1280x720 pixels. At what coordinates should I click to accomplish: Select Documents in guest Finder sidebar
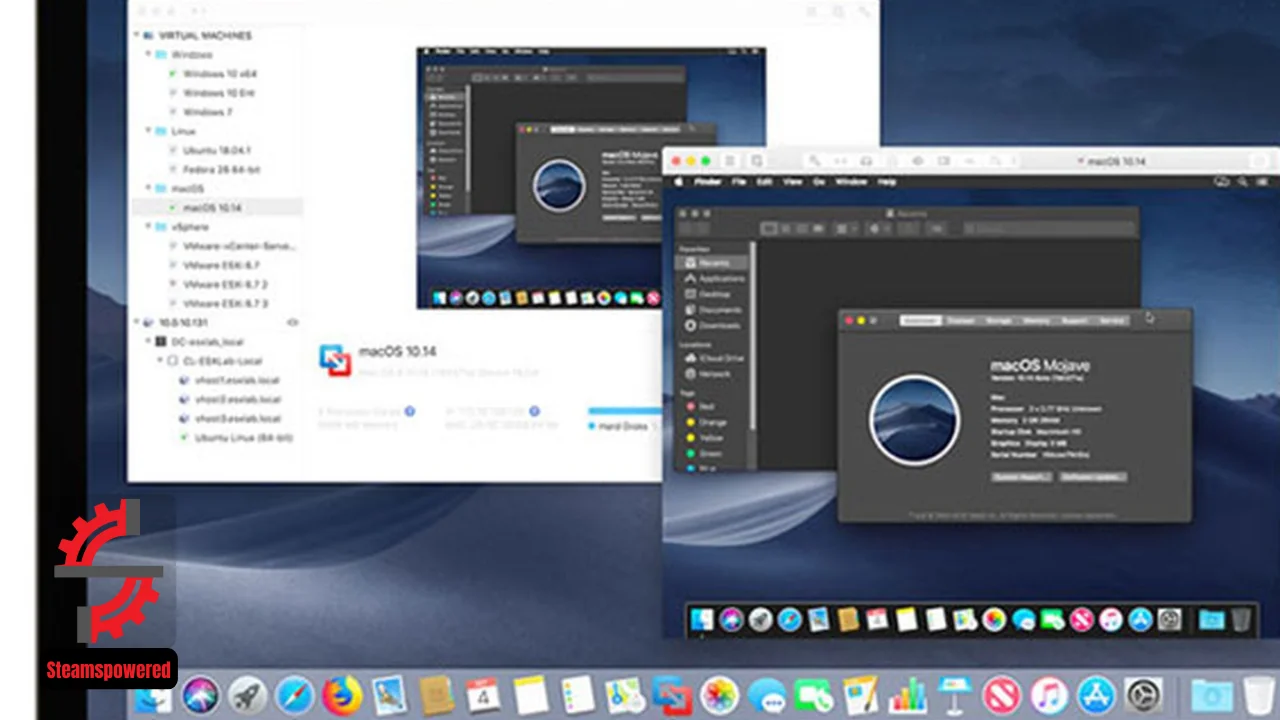[714, 310]
